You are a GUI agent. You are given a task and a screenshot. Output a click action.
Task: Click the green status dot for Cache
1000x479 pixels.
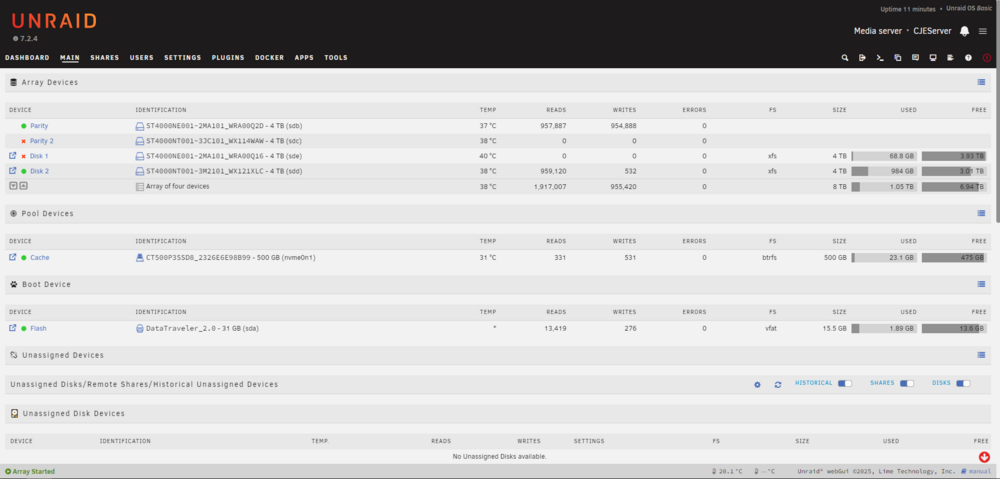[x=24, y=258]
